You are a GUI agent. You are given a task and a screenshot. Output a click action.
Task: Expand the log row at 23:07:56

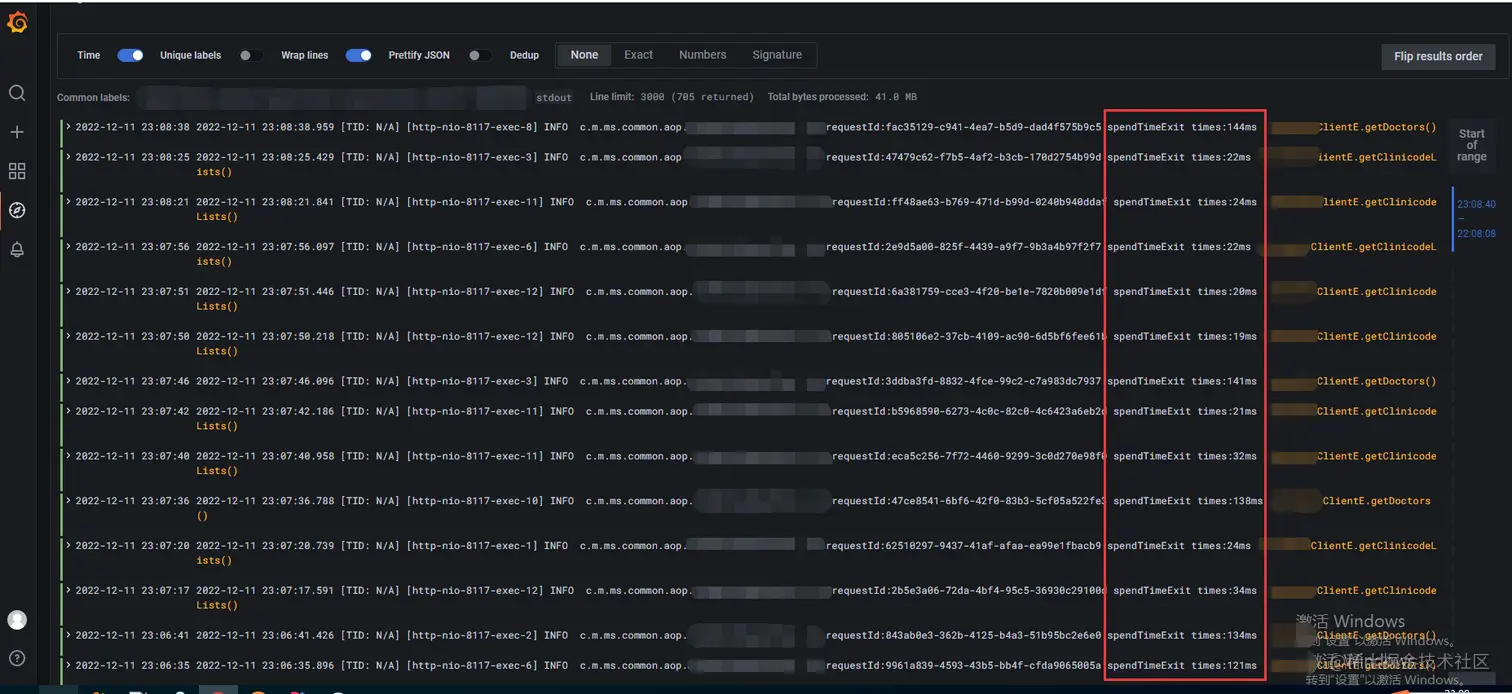click(x=68, y=247)
